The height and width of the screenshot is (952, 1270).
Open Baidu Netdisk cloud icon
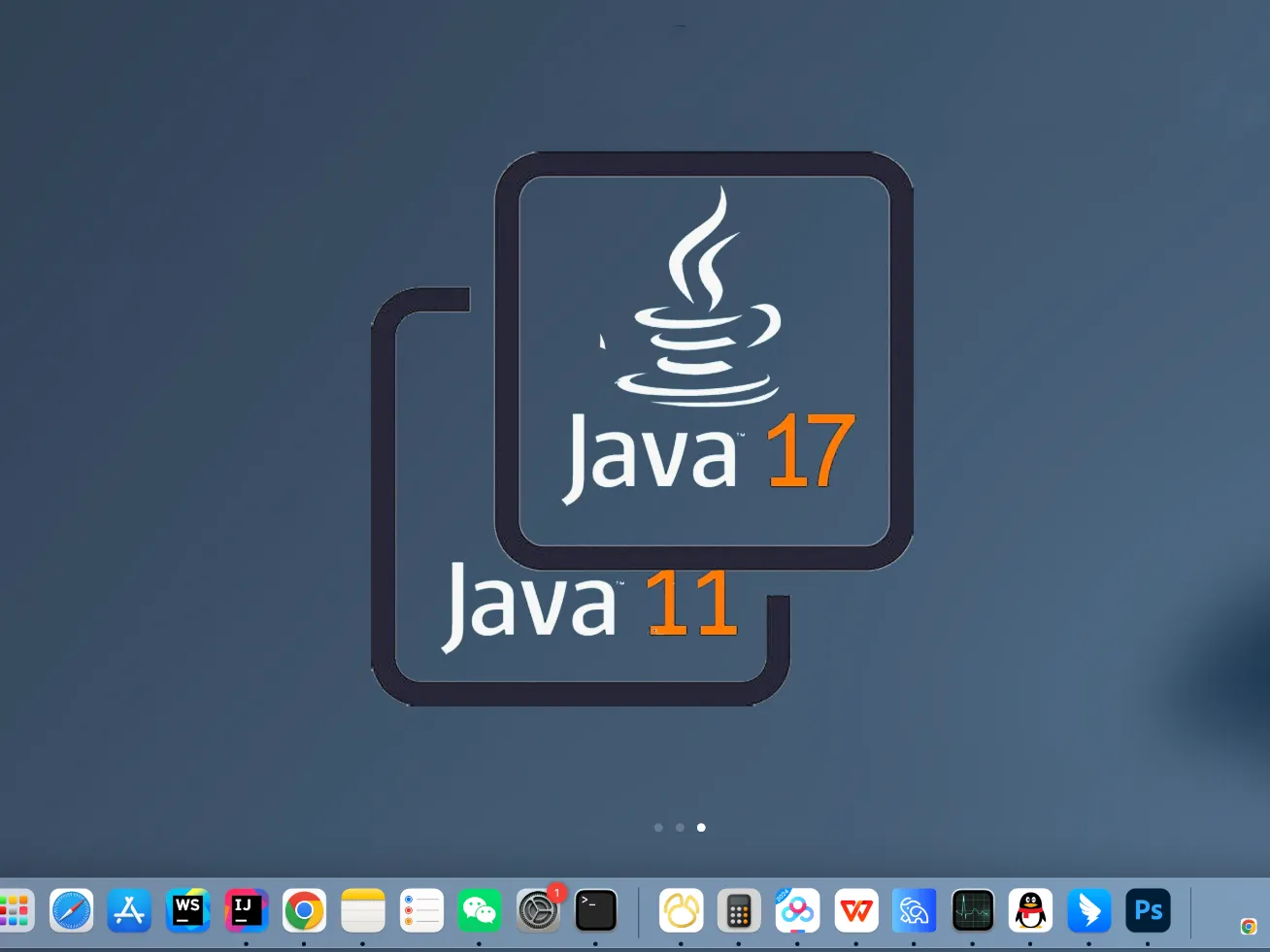tap(797, 910)
